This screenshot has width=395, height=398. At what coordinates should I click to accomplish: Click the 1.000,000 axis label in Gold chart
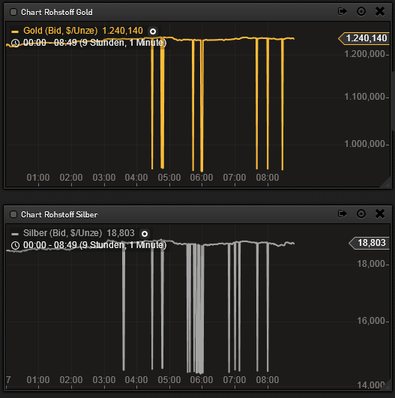click(x=366, y=144)
